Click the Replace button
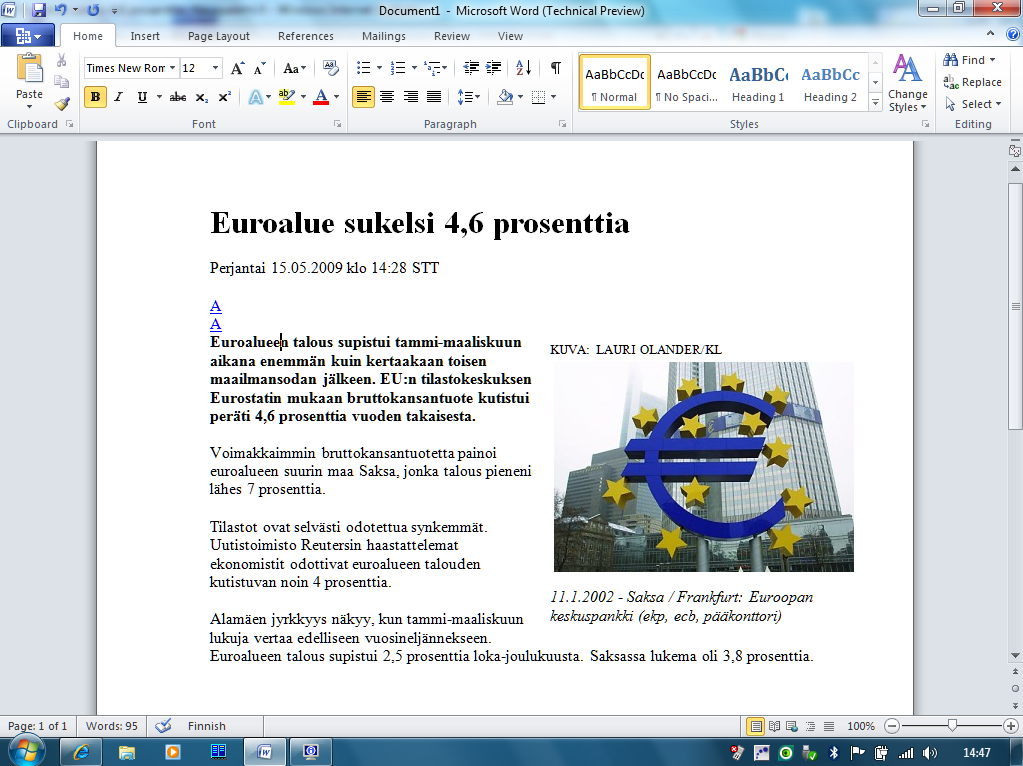 tap(972, 82)
